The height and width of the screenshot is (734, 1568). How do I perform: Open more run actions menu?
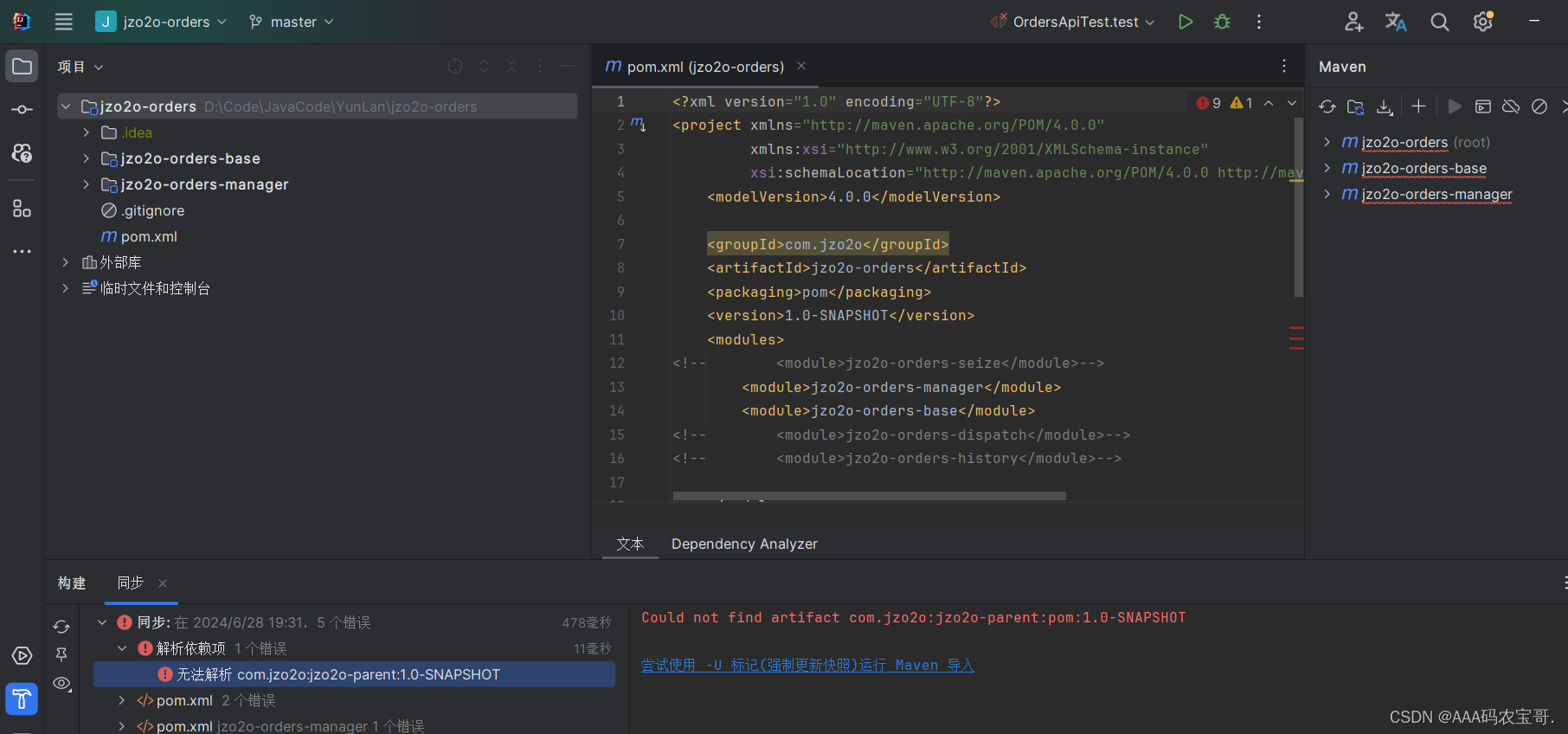[1258, 22]
